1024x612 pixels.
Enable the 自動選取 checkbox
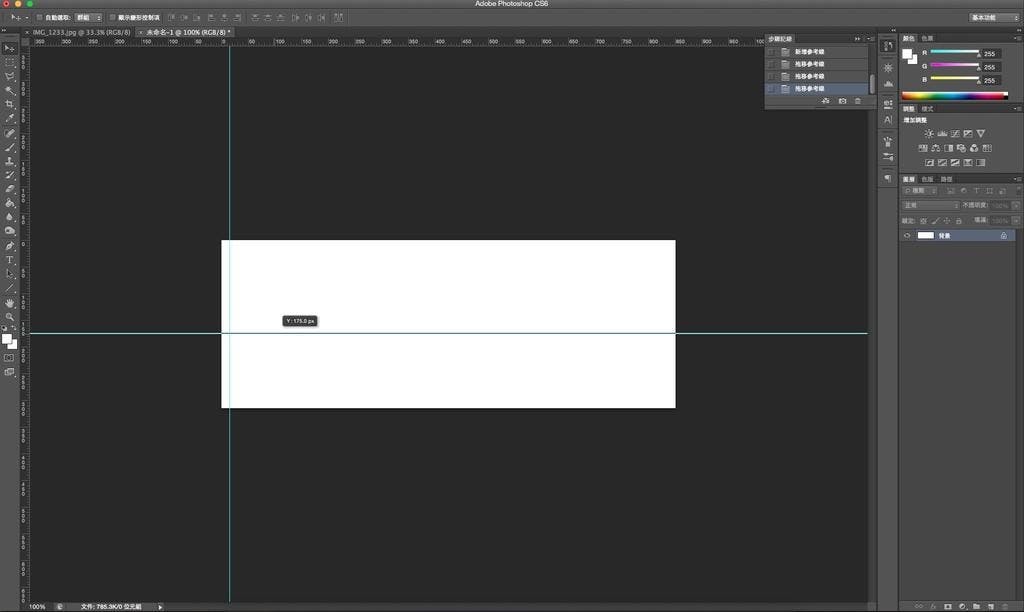[39, 17]
